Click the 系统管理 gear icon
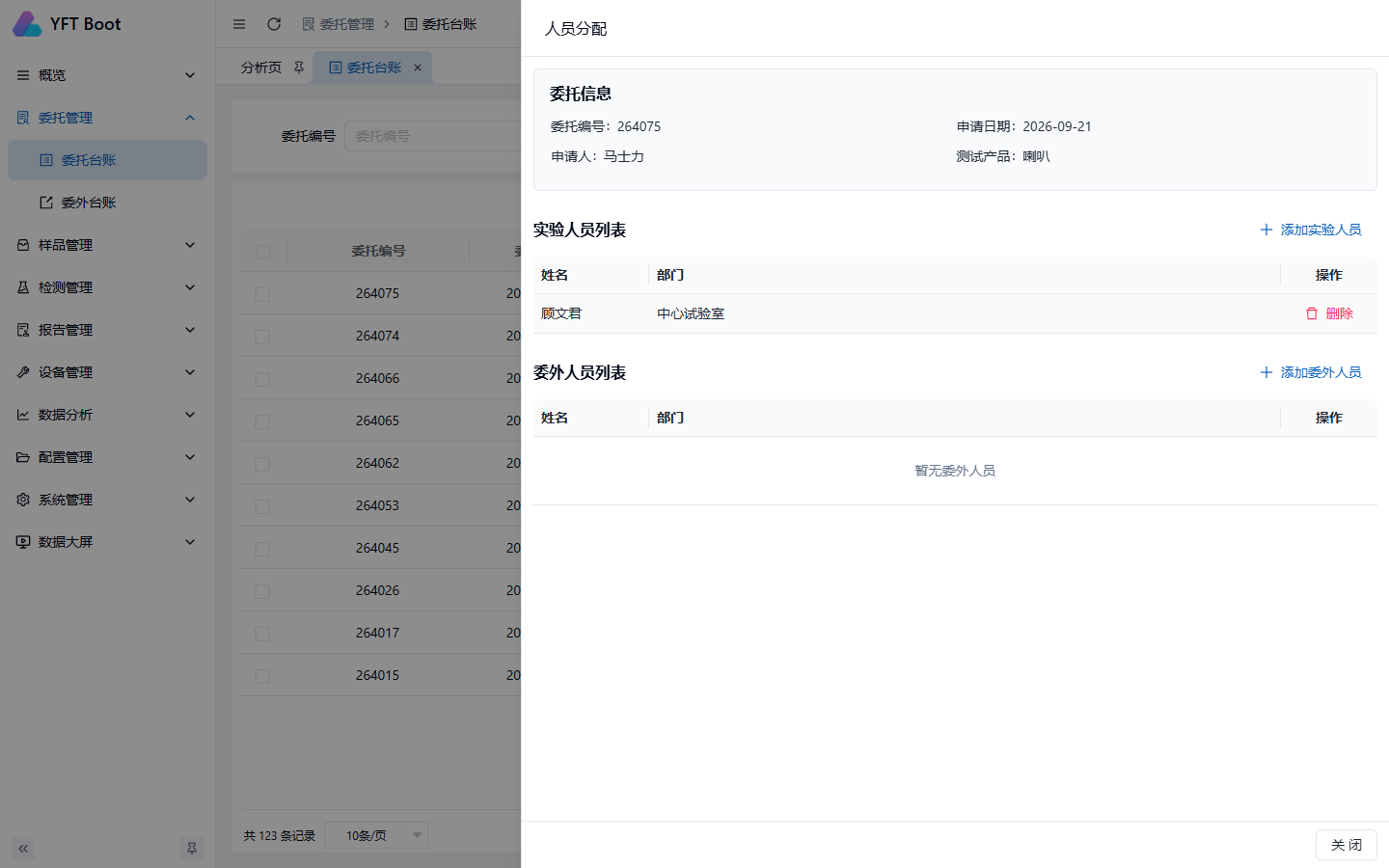 (23, 500)
